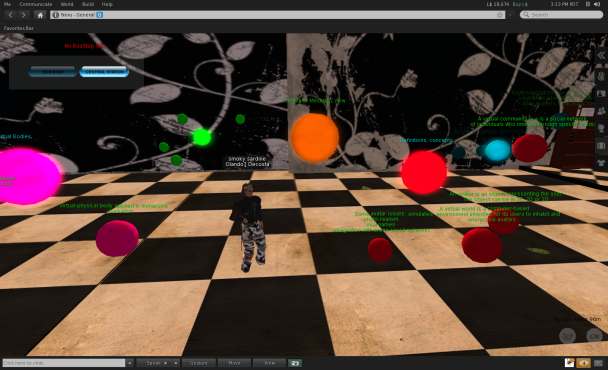Mute sound with the speaker icon

coord(598,4)
